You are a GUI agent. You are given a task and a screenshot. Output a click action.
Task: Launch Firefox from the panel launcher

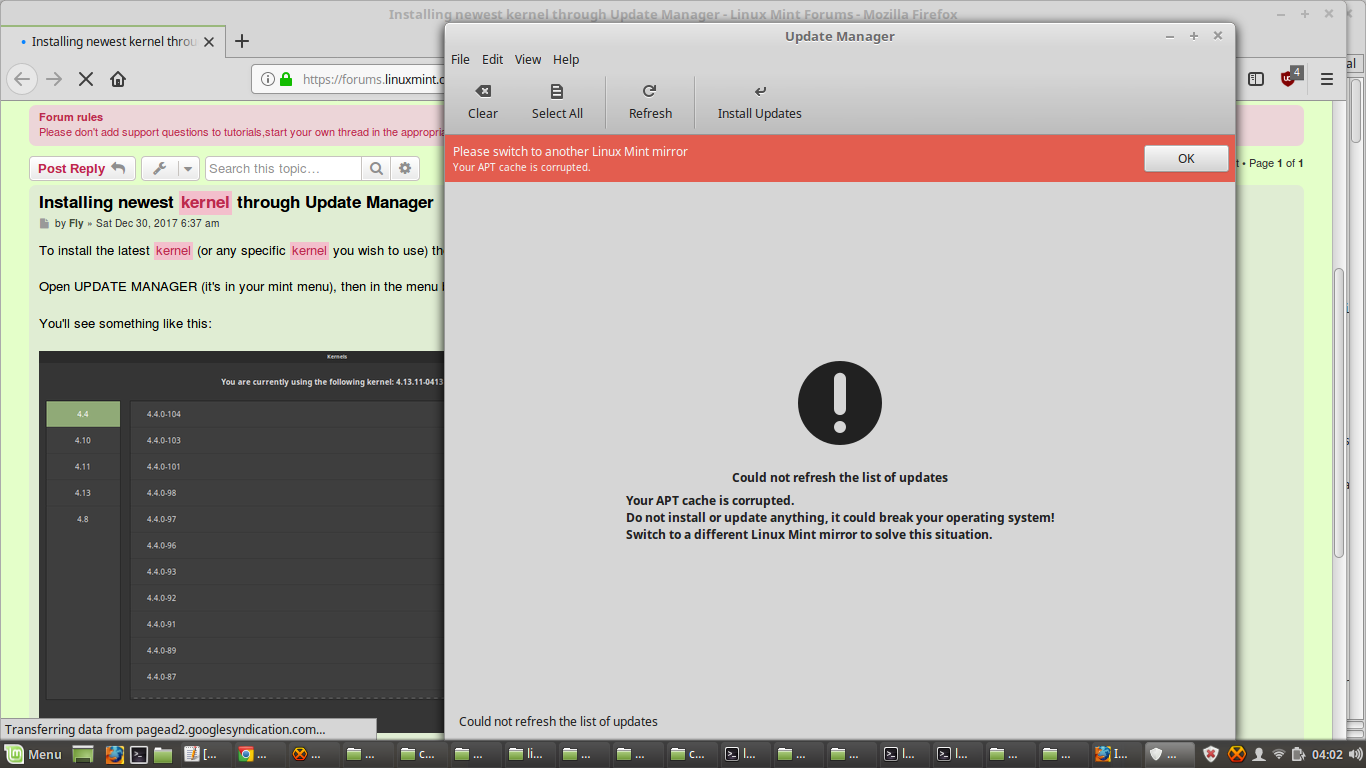point(115,754)
